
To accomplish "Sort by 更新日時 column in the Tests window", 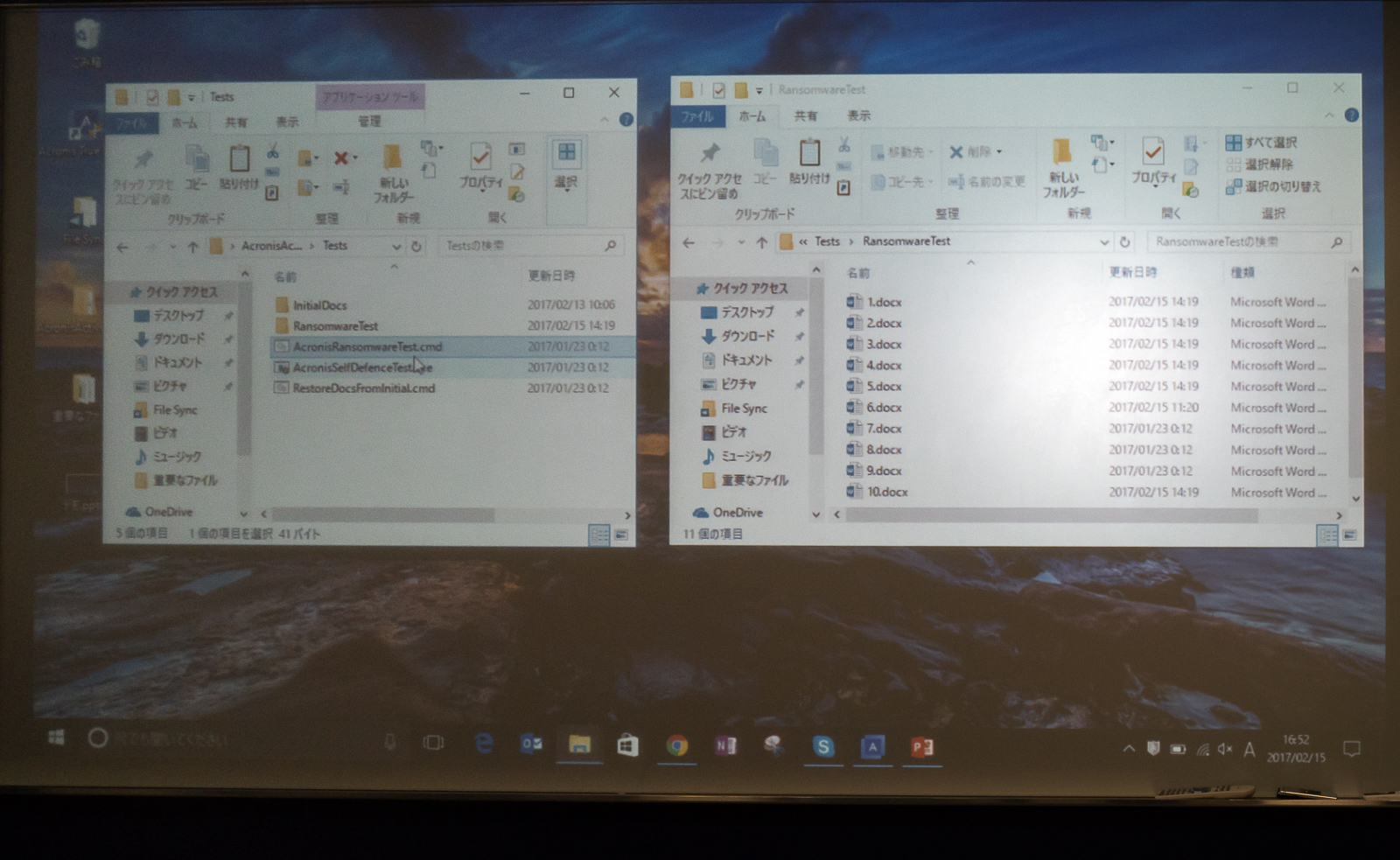I will [x=552, y=276].
